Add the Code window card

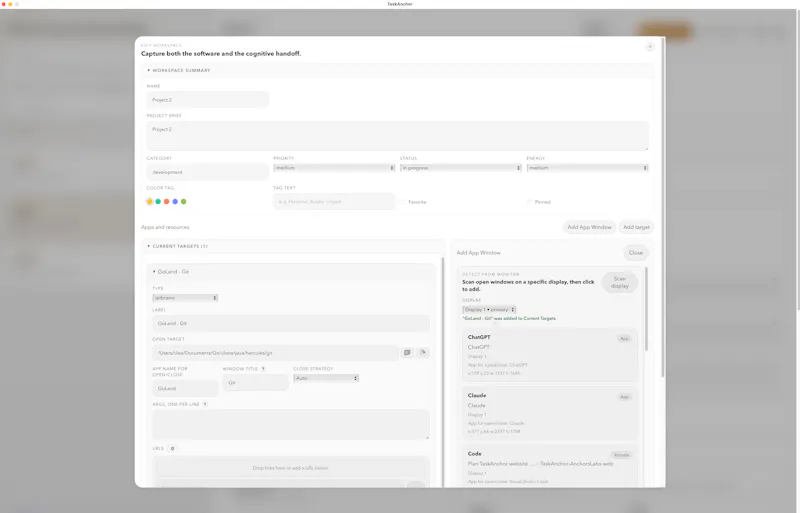click(x=549, y=466)
